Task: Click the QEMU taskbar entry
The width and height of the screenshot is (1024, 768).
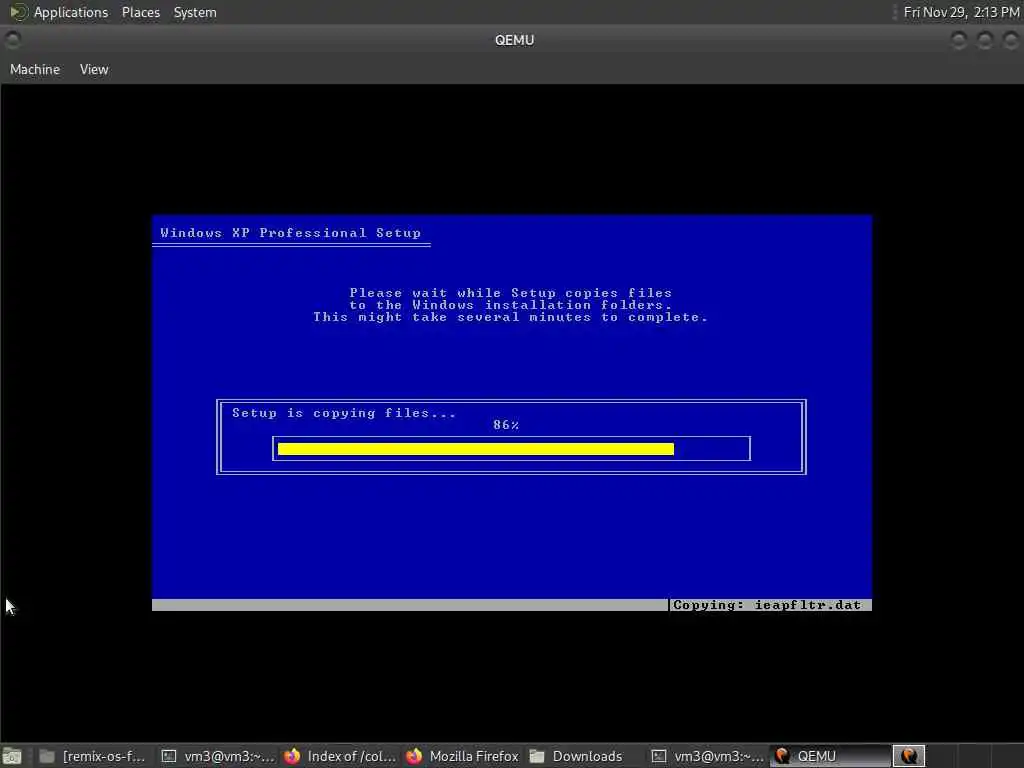Action: [x=829, y=756]
